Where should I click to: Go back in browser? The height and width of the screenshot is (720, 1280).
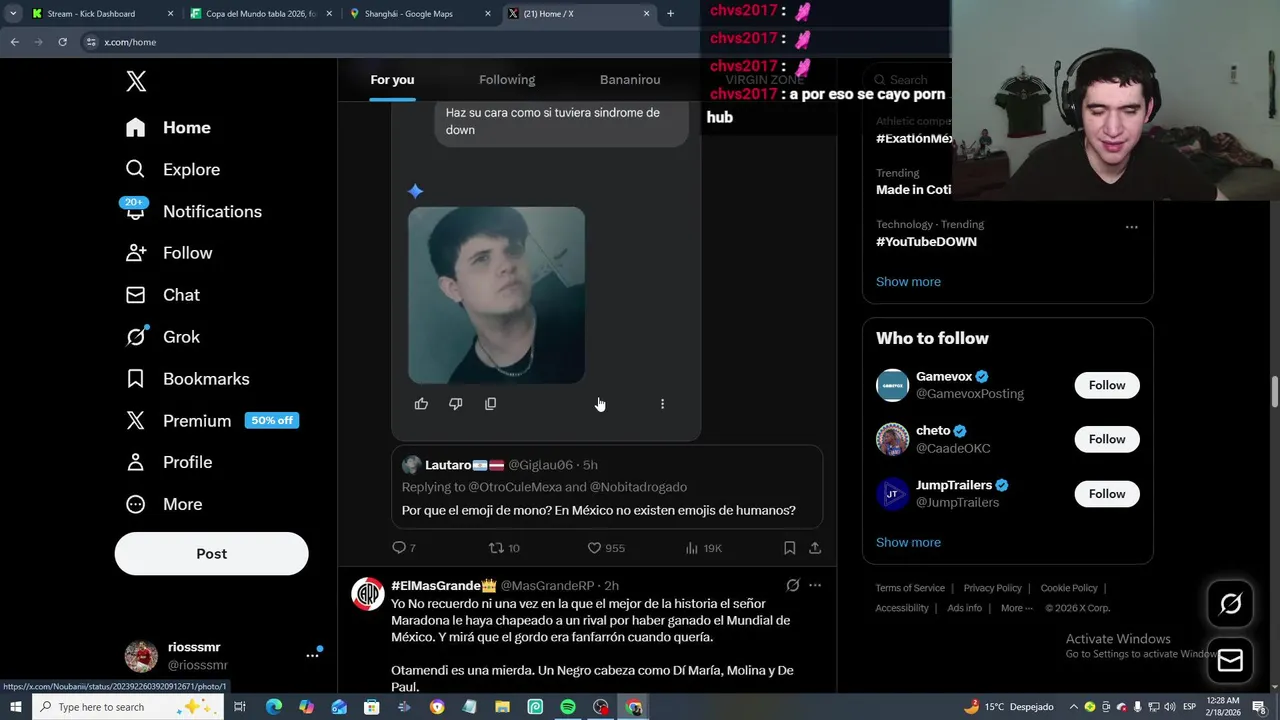point(14,42)
